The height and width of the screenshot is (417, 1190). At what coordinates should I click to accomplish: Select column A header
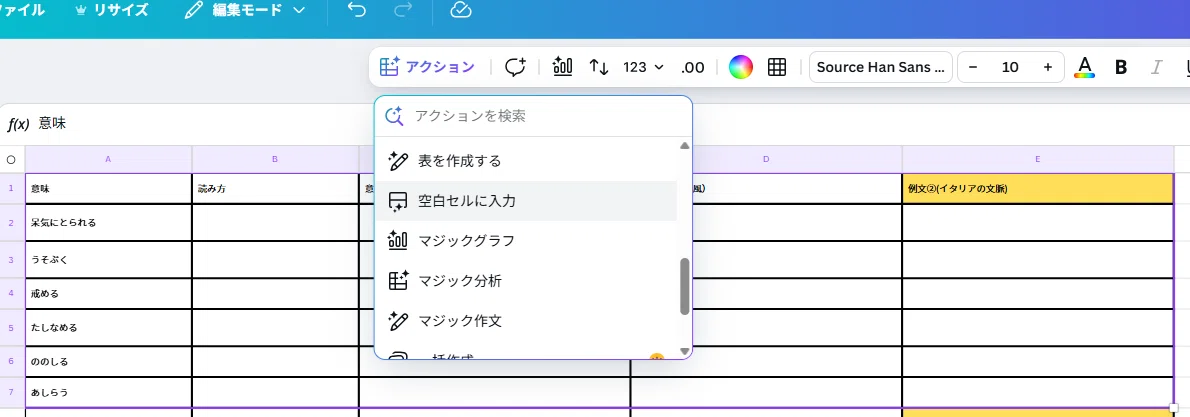[x=109, y=160]
